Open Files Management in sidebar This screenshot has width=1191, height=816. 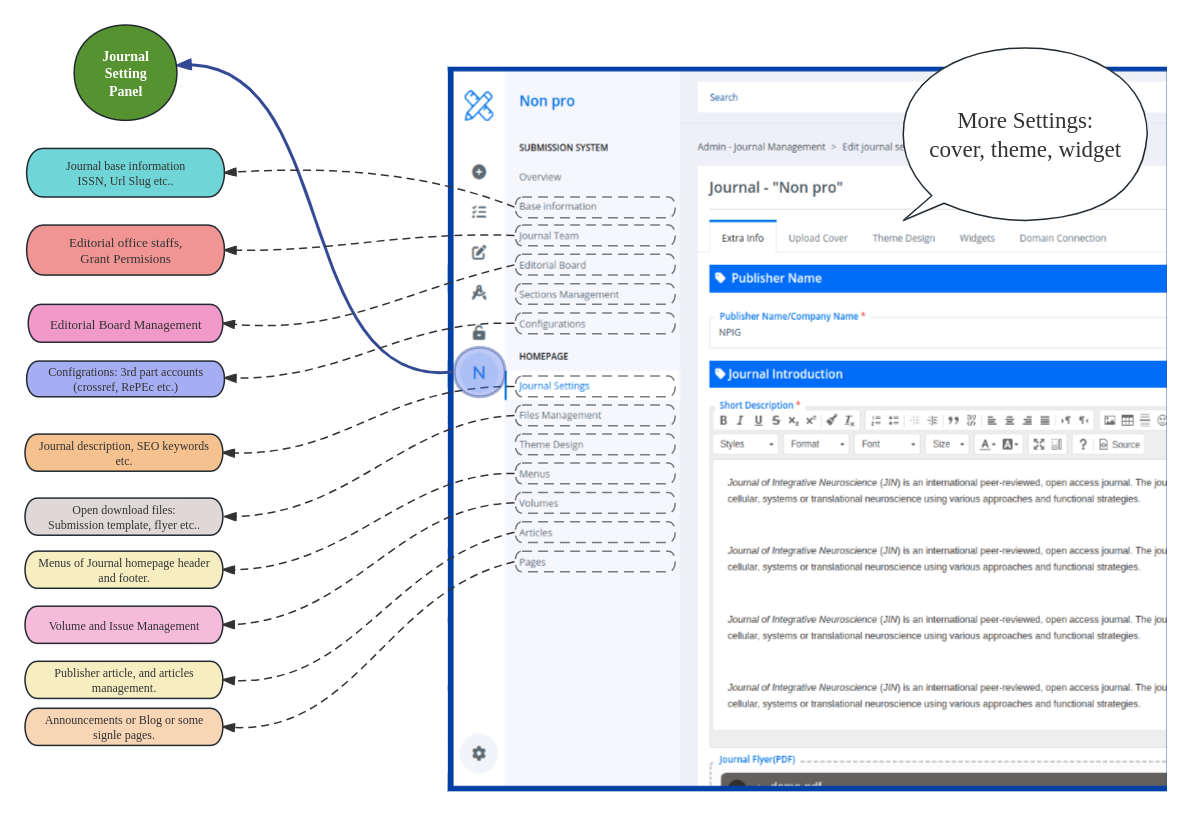(560, 415)
